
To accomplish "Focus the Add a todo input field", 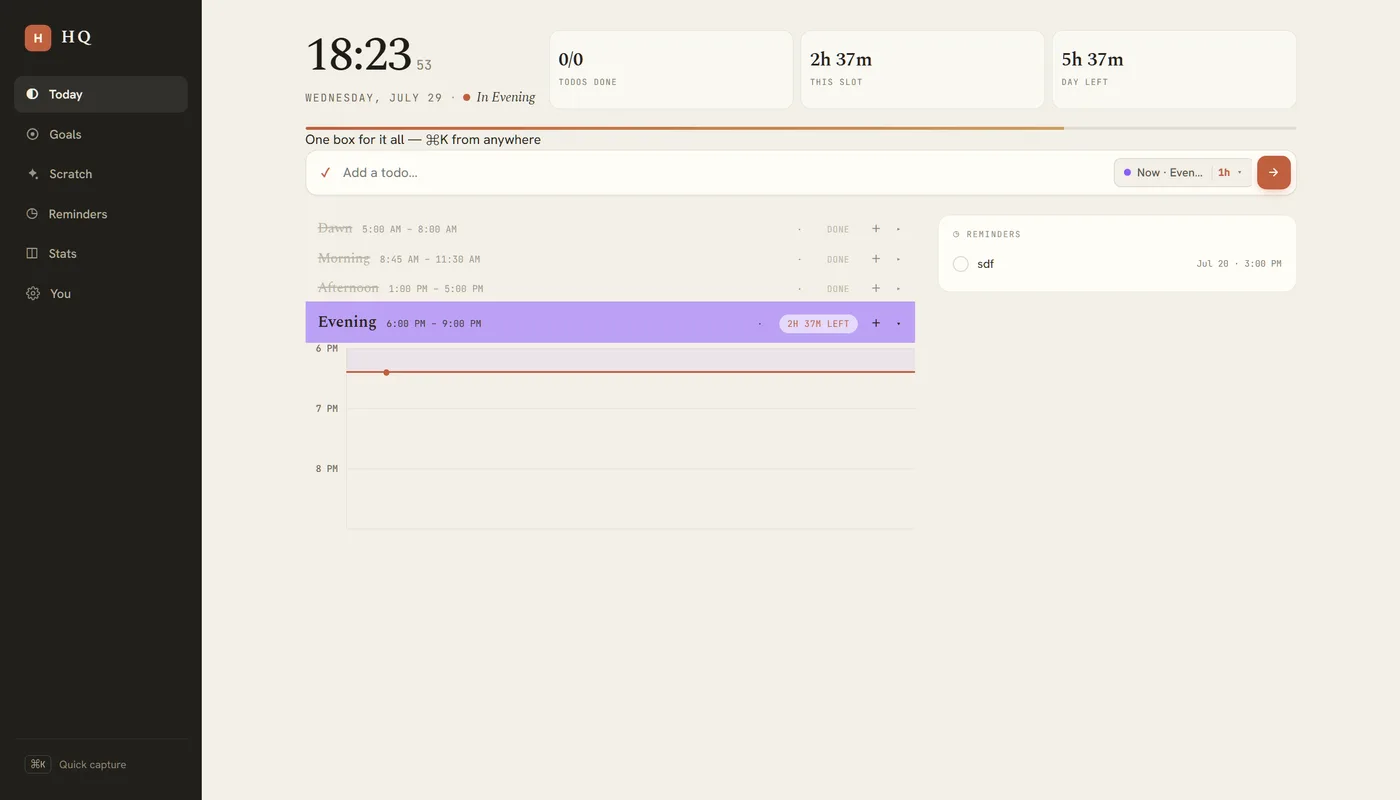I will click(725, 172).
